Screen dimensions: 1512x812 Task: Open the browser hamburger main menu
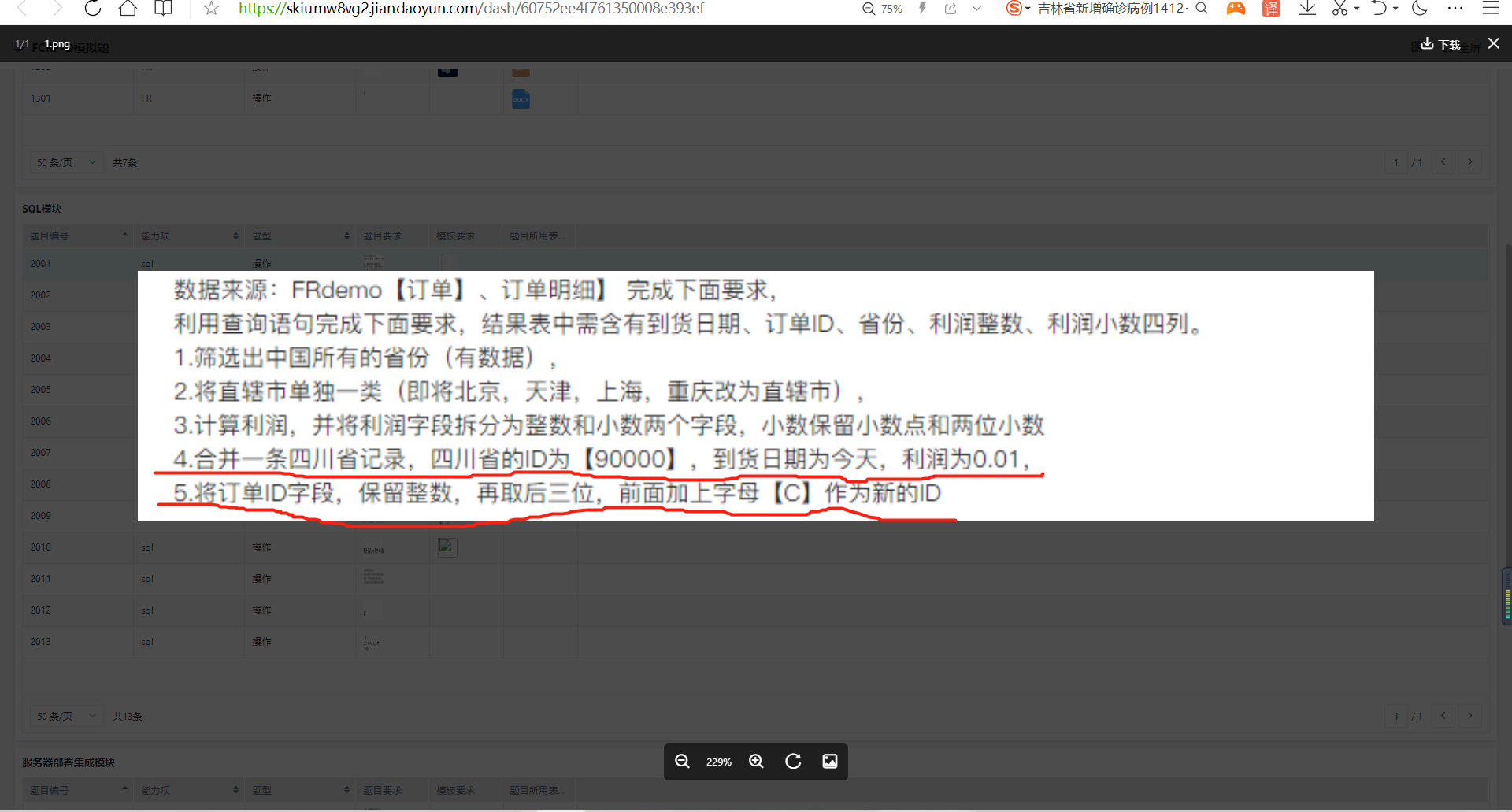1491,8
